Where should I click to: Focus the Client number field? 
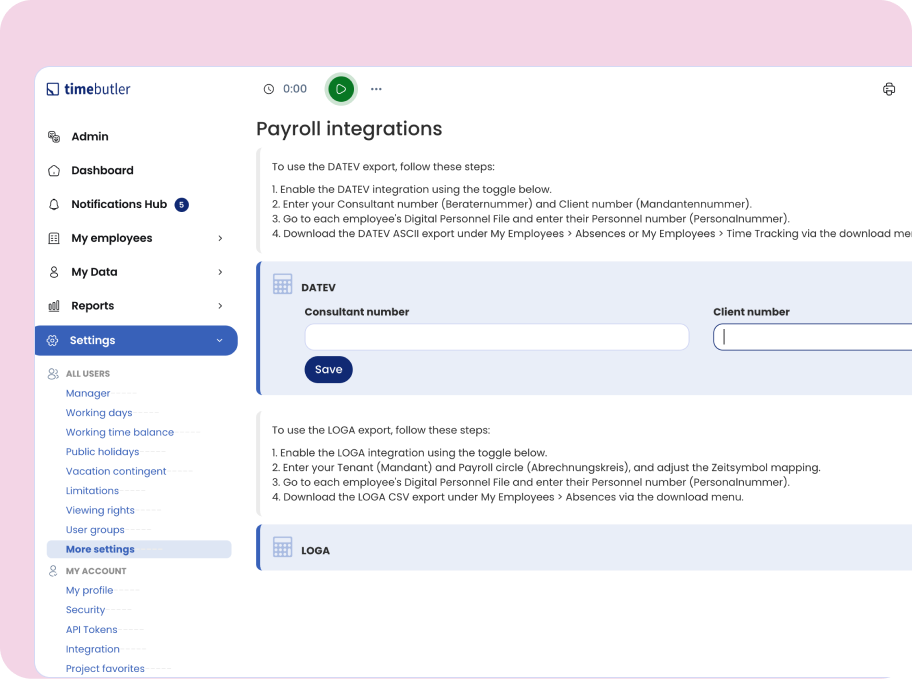[813, 337]
